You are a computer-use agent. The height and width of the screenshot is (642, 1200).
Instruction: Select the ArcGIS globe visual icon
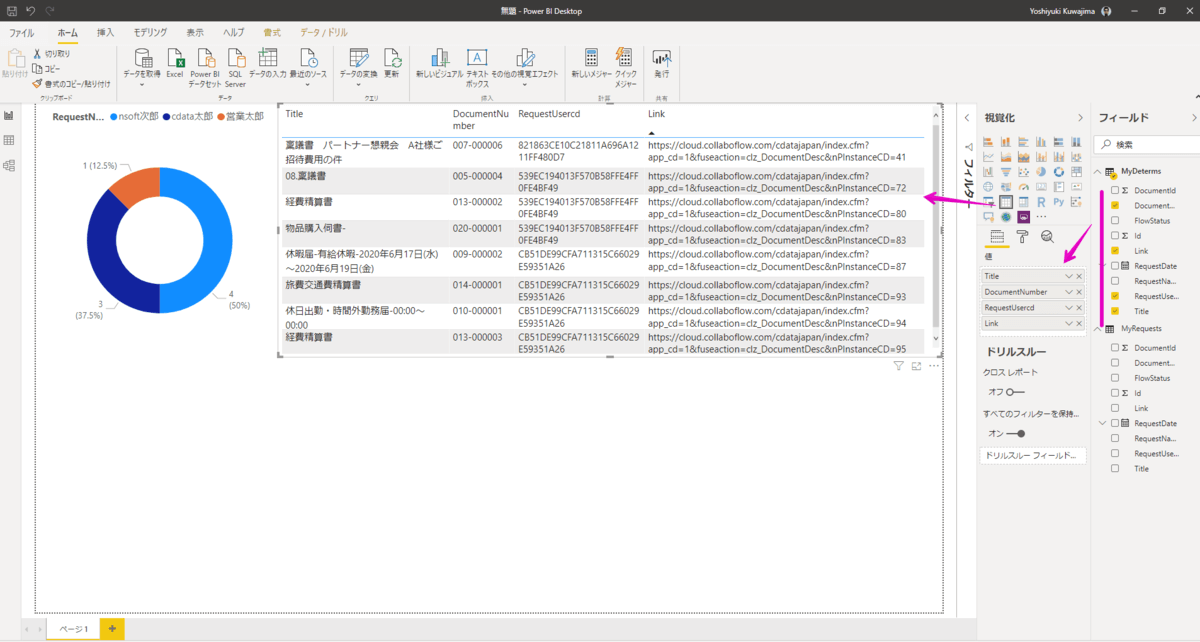[x=1006, y=217]
